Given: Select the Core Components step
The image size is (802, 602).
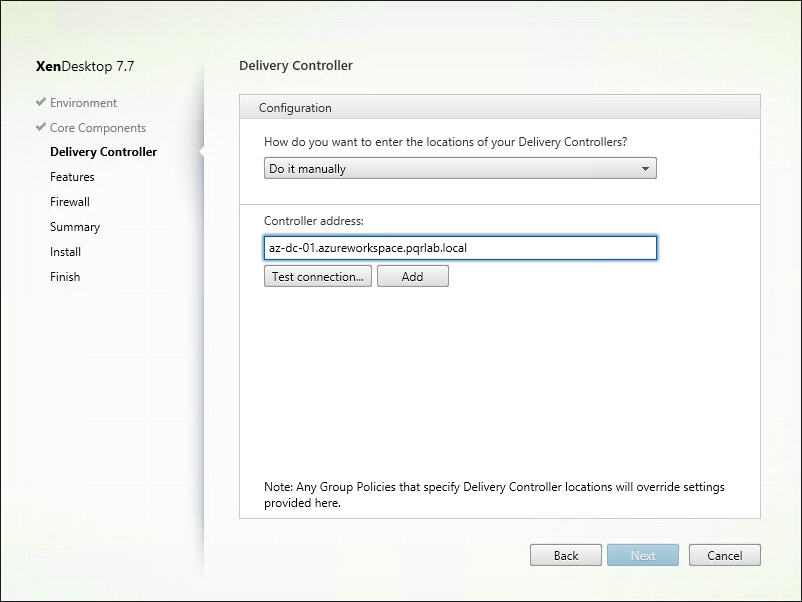Looking at the screenshot, I should coord(98,128).
